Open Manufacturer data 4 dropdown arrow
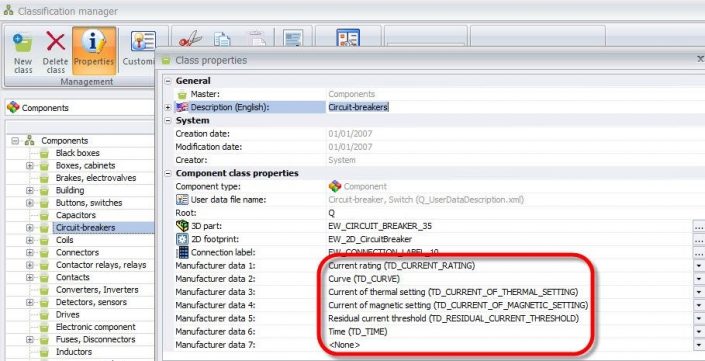Screen dimensions: 705x361 click(x=699, y=305)
